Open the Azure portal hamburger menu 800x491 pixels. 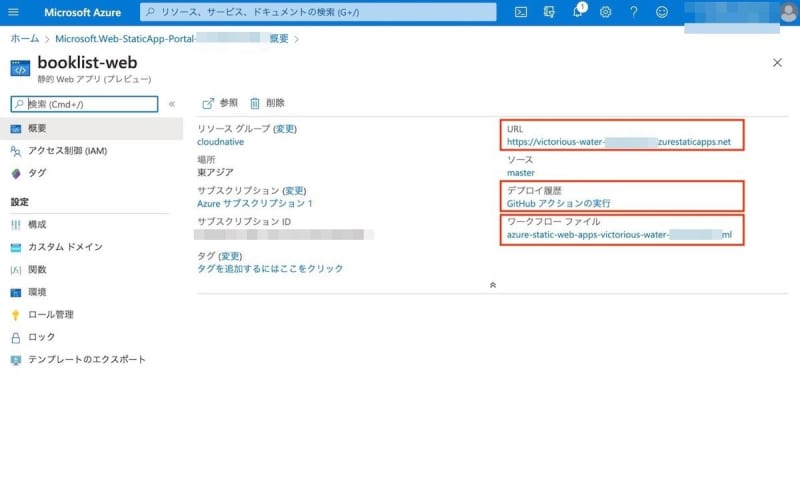coord(13,12)
